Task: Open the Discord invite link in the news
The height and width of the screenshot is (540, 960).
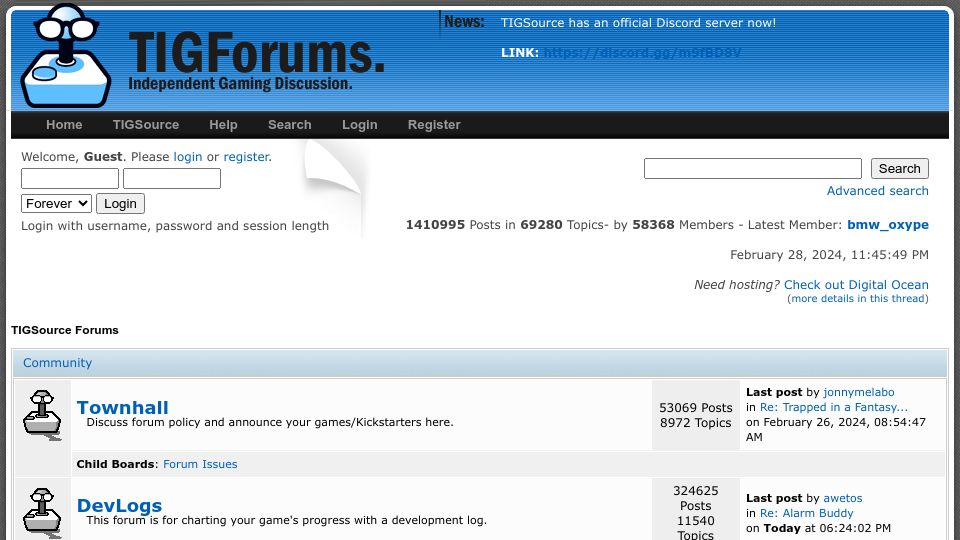Action: 642,53
